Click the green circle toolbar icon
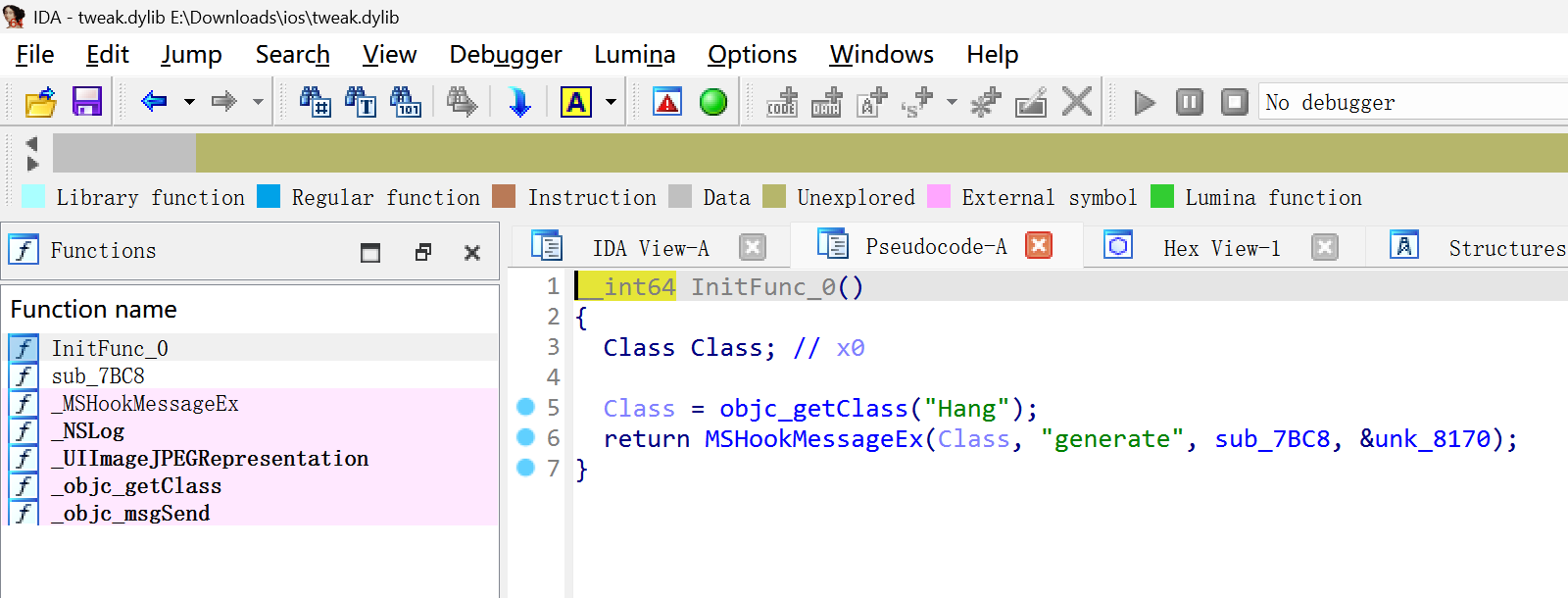The width and height of the screenshot is (1568, 598). pyautogui.click(x=713, y=102)
